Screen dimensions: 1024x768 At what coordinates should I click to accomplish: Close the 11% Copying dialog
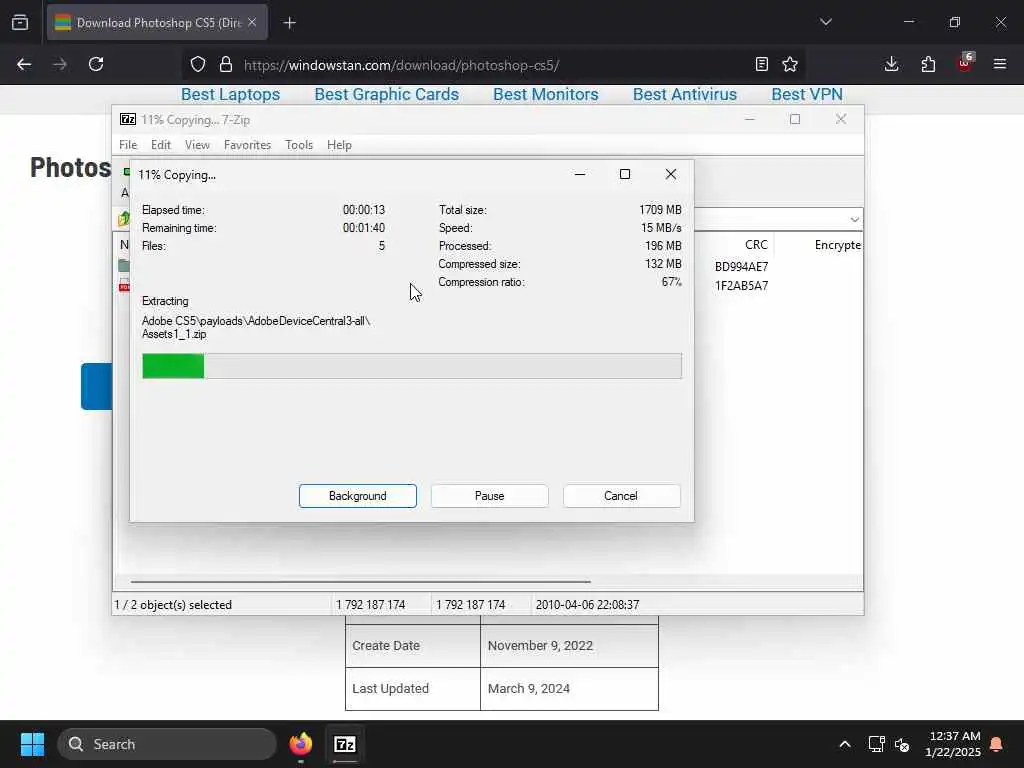(x=671, y=174)
